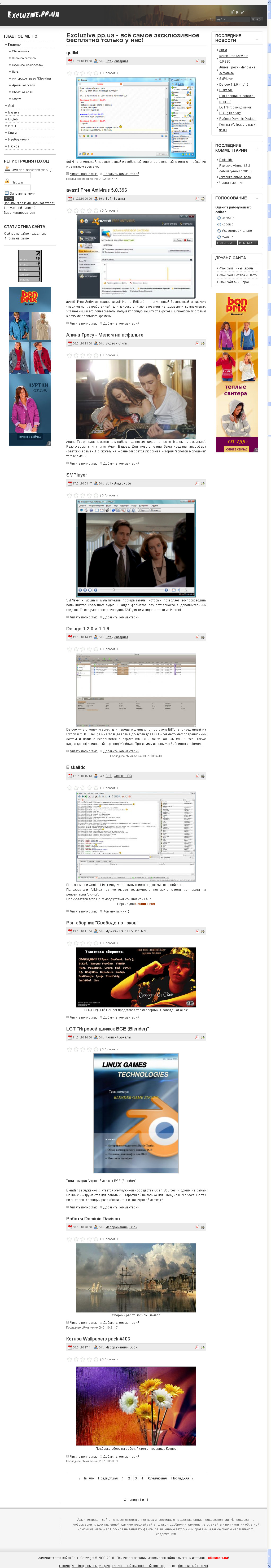Collapse the Последние комментарии module arrow
Image resolution: width=271 pixels, height=1568 pixels.
pos(257,148)
